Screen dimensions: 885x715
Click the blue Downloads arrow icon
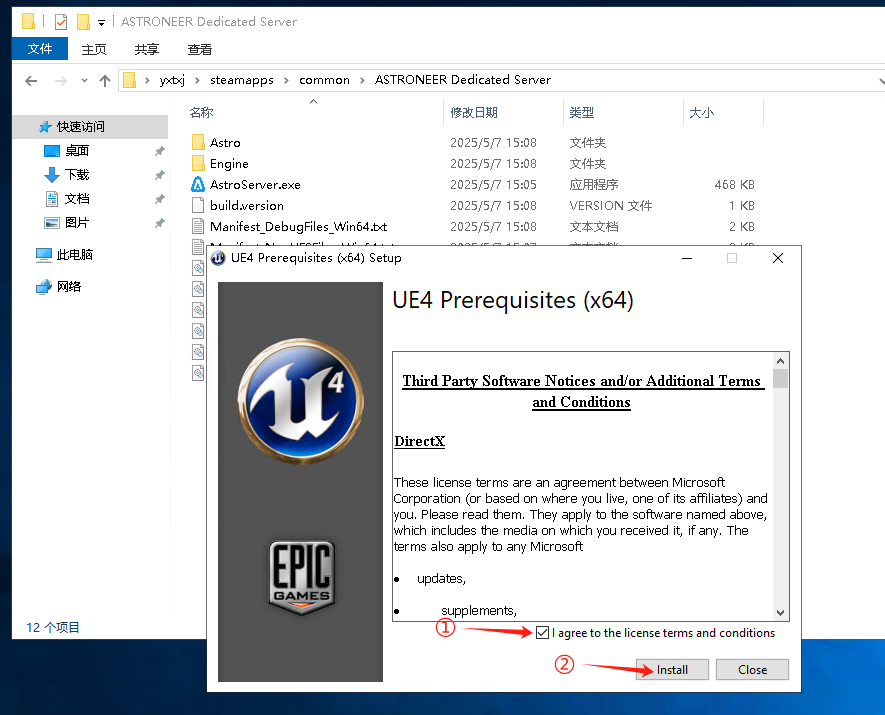[52, 175]
